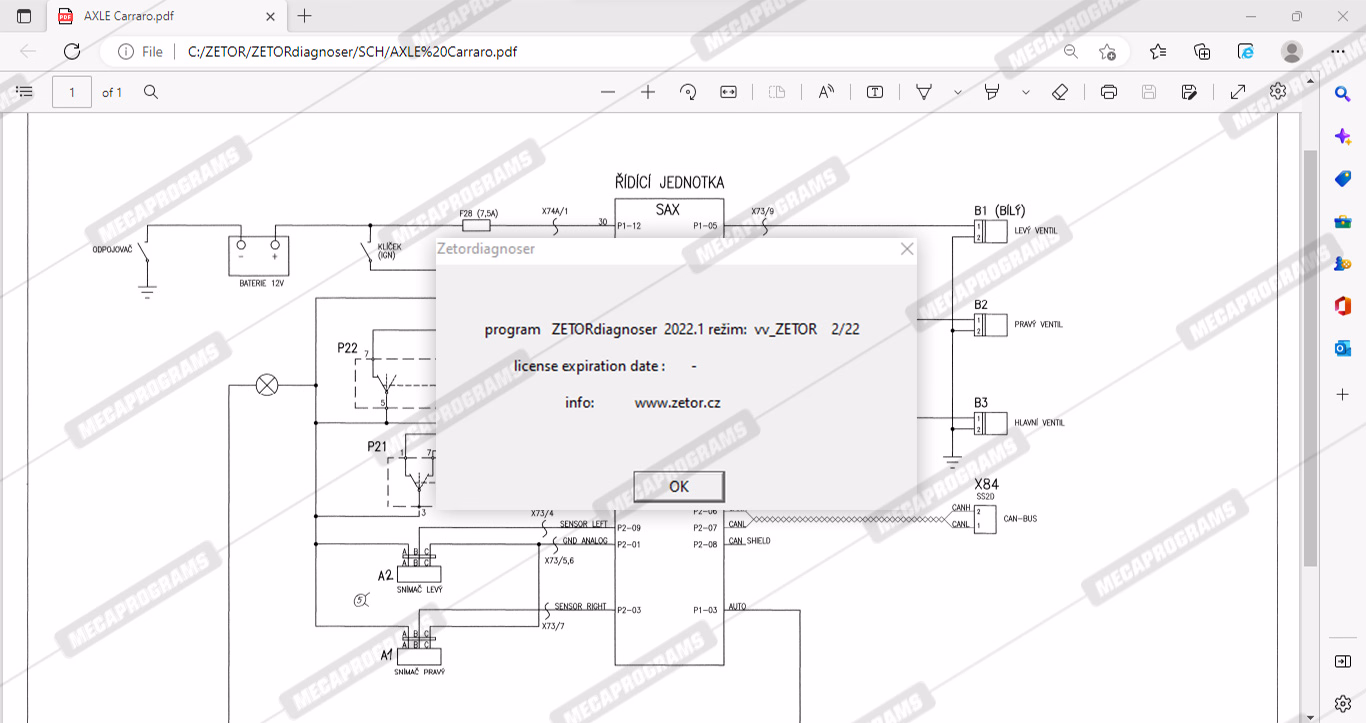This screenshot has width=1366, height=723.
Task: Click the Save as icon
Action: tap(1189, 92)
